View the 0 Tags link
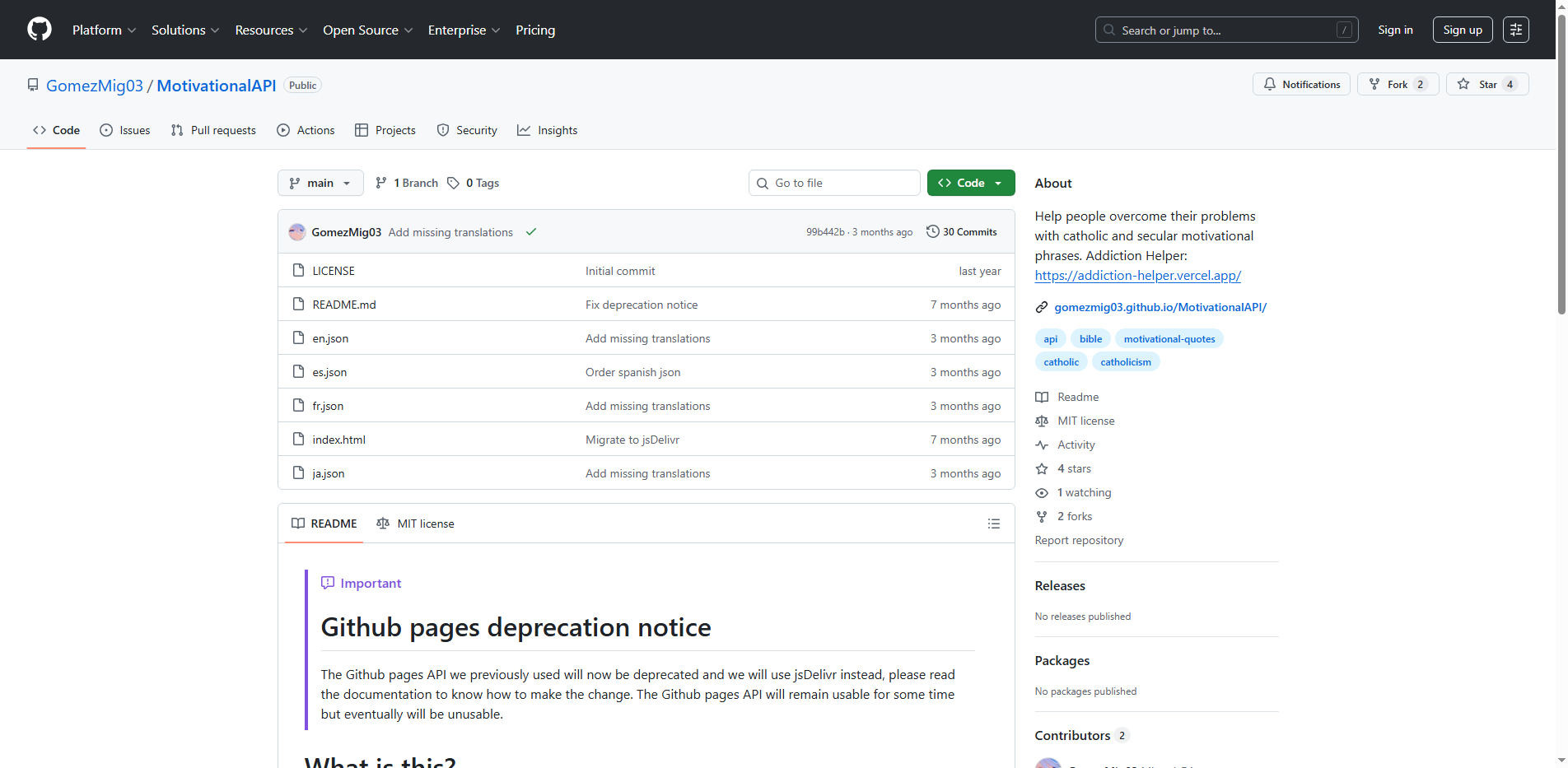The height and width of the screenshot is (768, 1568). 474,183
